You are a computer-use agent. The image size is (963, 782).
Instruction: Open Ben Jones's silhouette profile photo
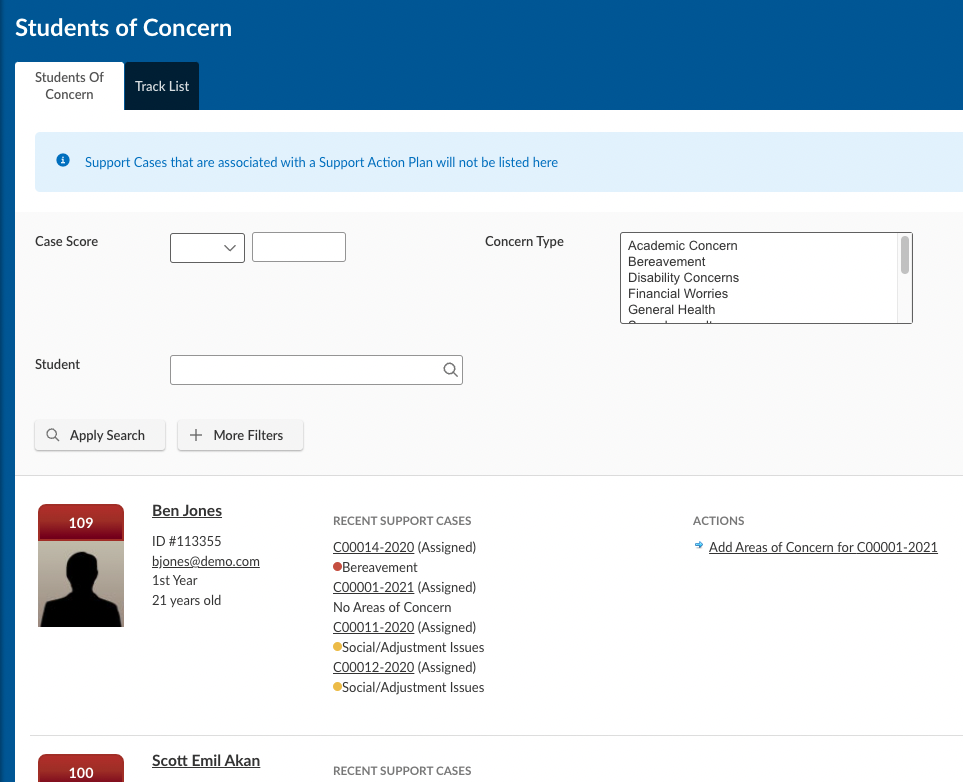tap(81, 583)
